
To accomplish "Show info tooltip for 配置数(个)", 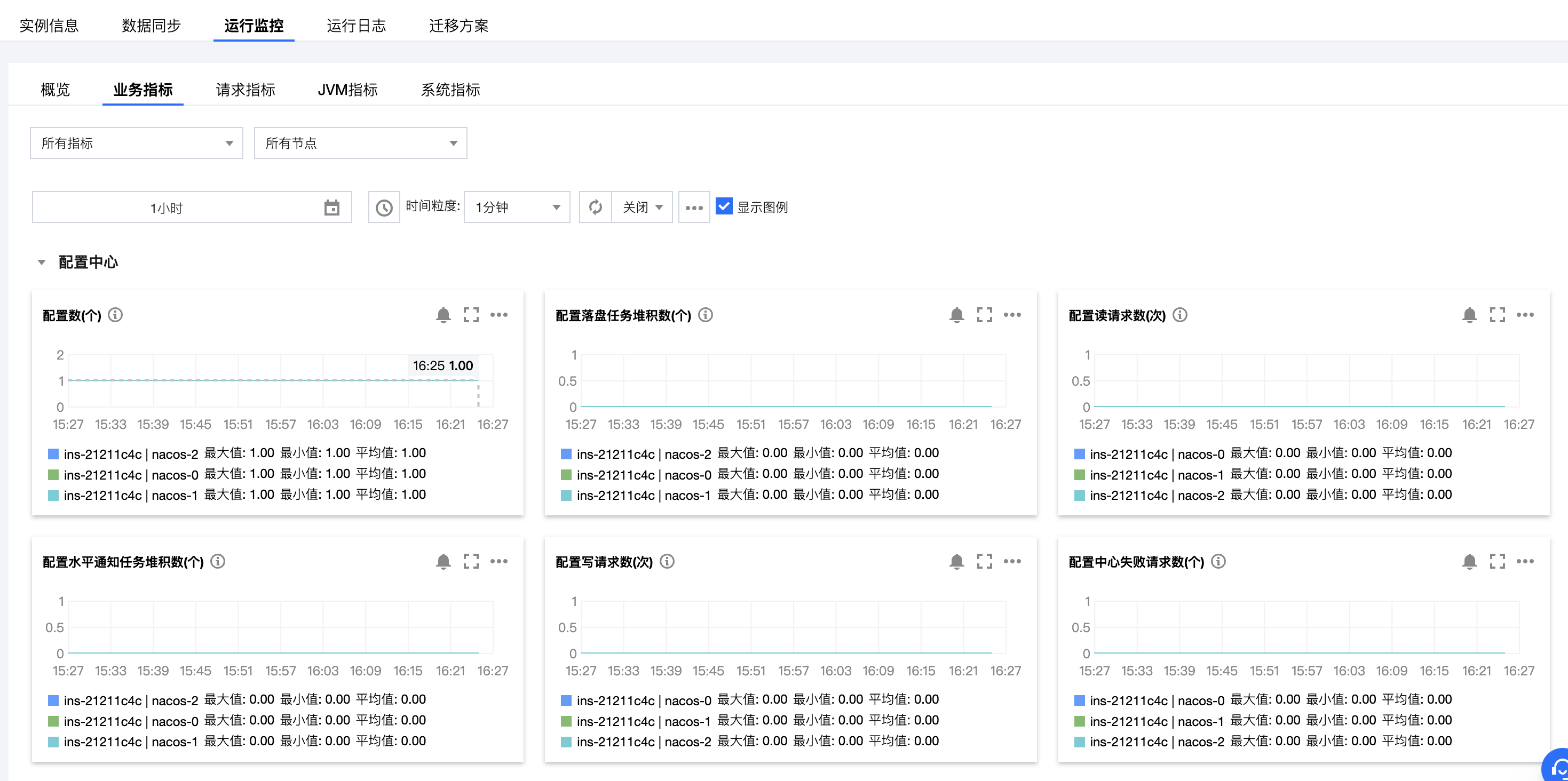I will [115, 315].
